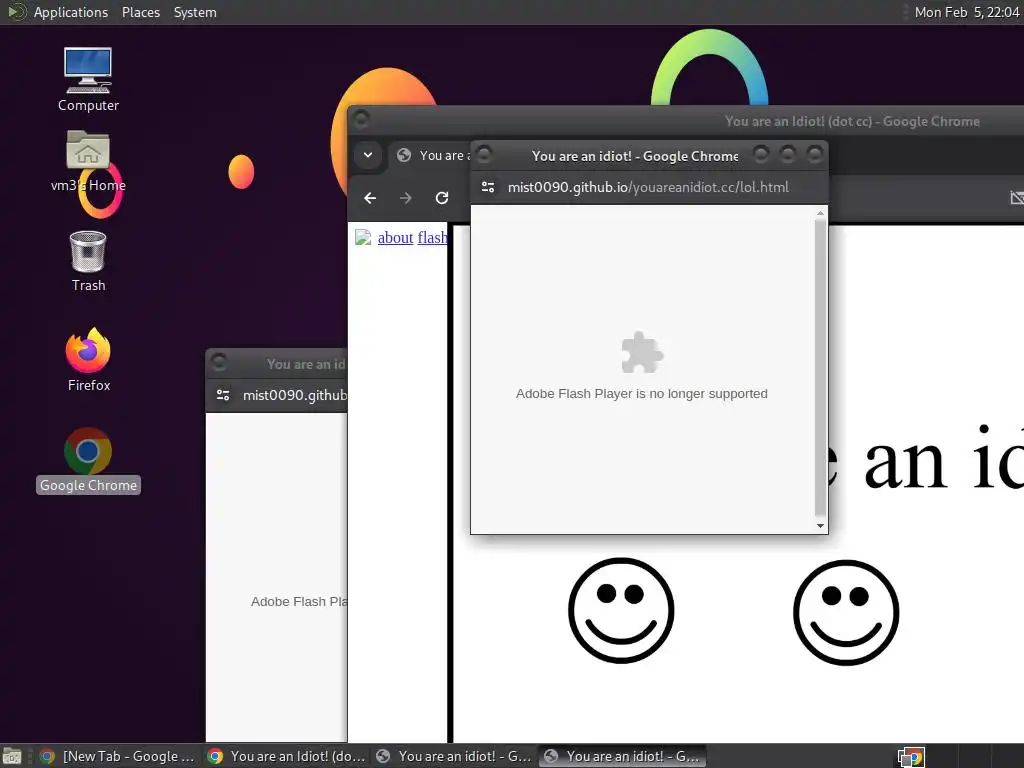Viewport: 1024px width, 768px height.
Task: Click show desktop icon in bottom panel
Action: [12, 756]
